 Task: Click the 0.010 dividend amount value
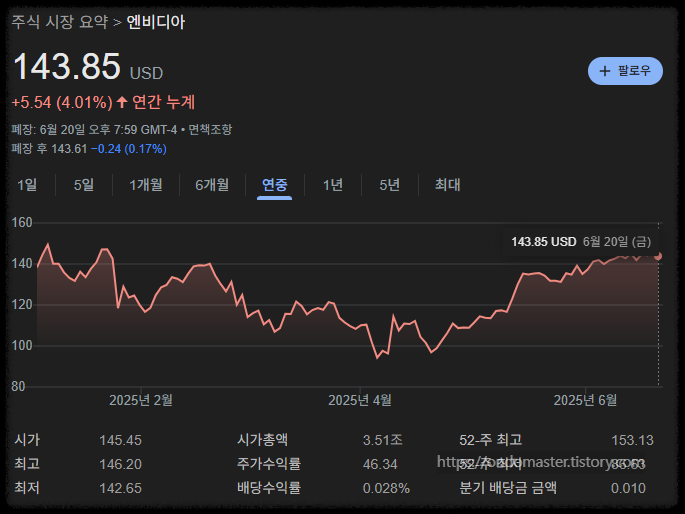coord(628,488)
